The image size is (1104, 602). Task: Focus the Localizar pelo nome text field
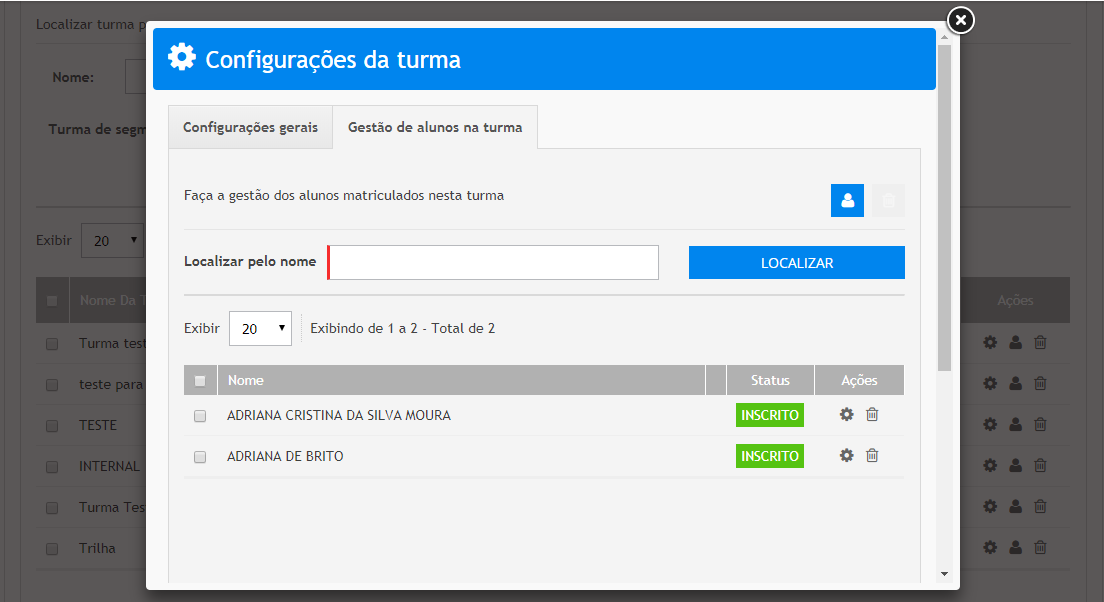[x=493, y=262]
